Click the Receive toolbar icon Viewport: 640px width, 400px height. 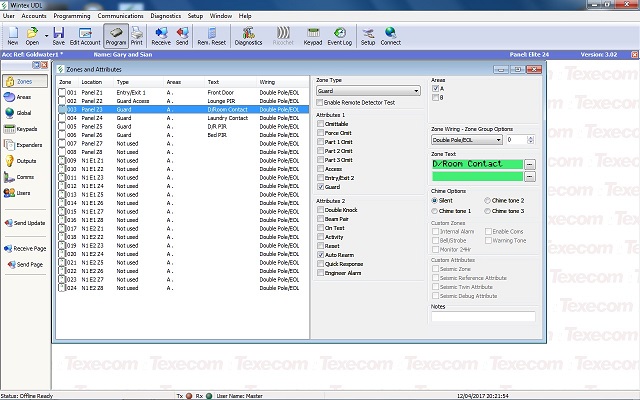coord(161,35)
